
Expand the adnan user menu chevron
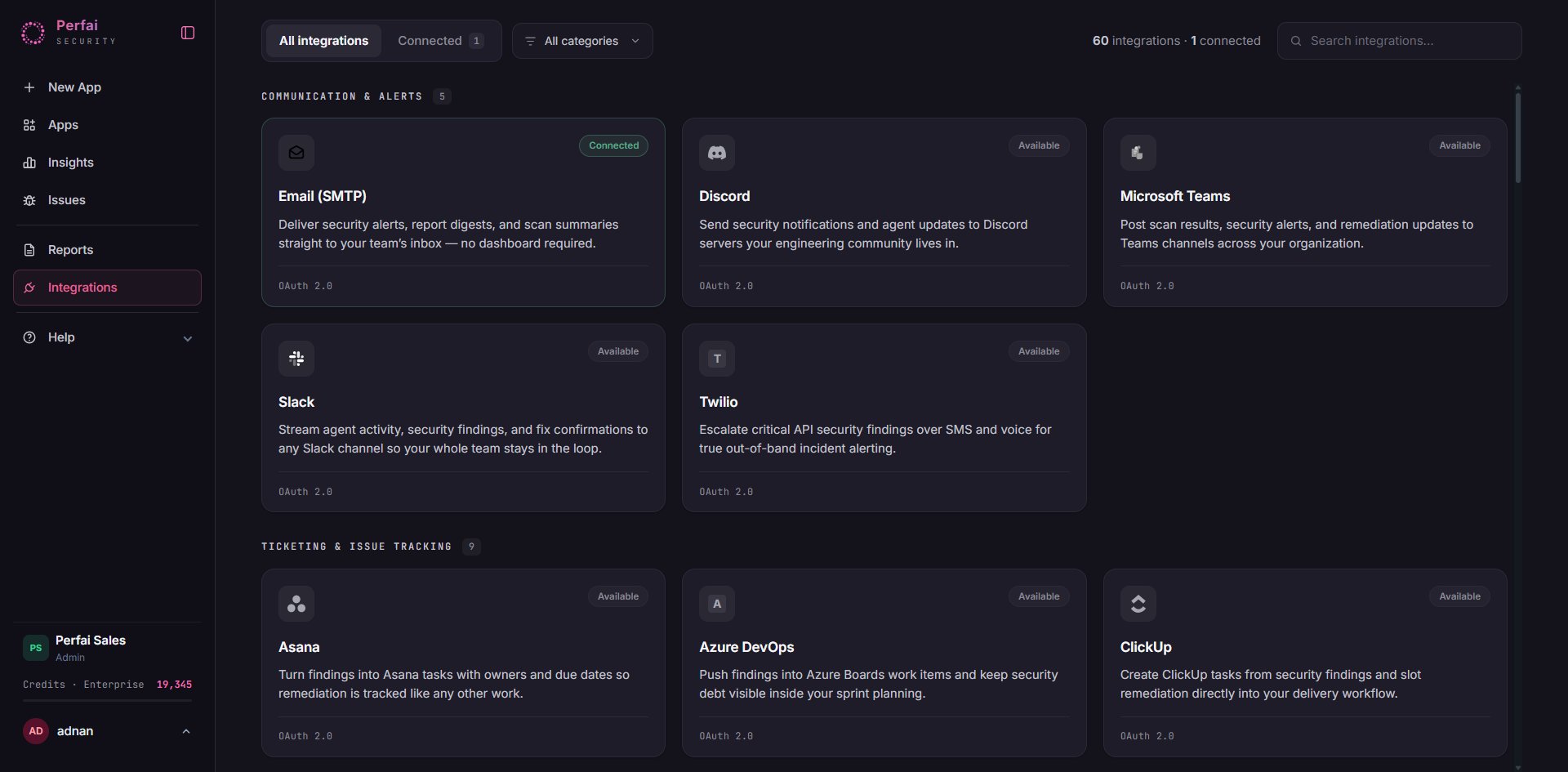pos(186,731)
